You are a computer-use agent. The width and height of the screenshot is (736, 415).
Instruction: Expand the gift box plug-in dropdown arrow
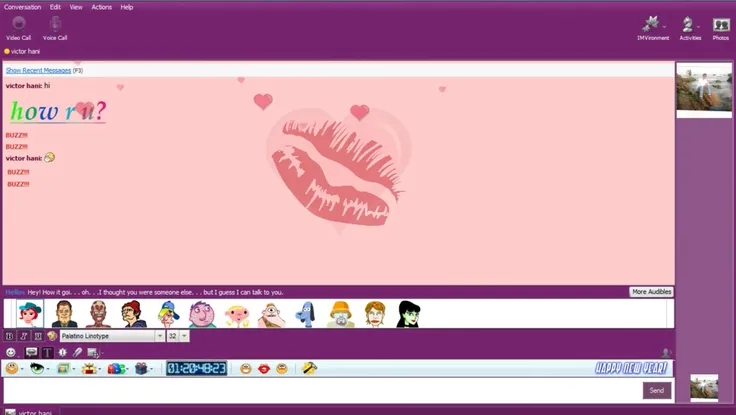coord(151,369)
